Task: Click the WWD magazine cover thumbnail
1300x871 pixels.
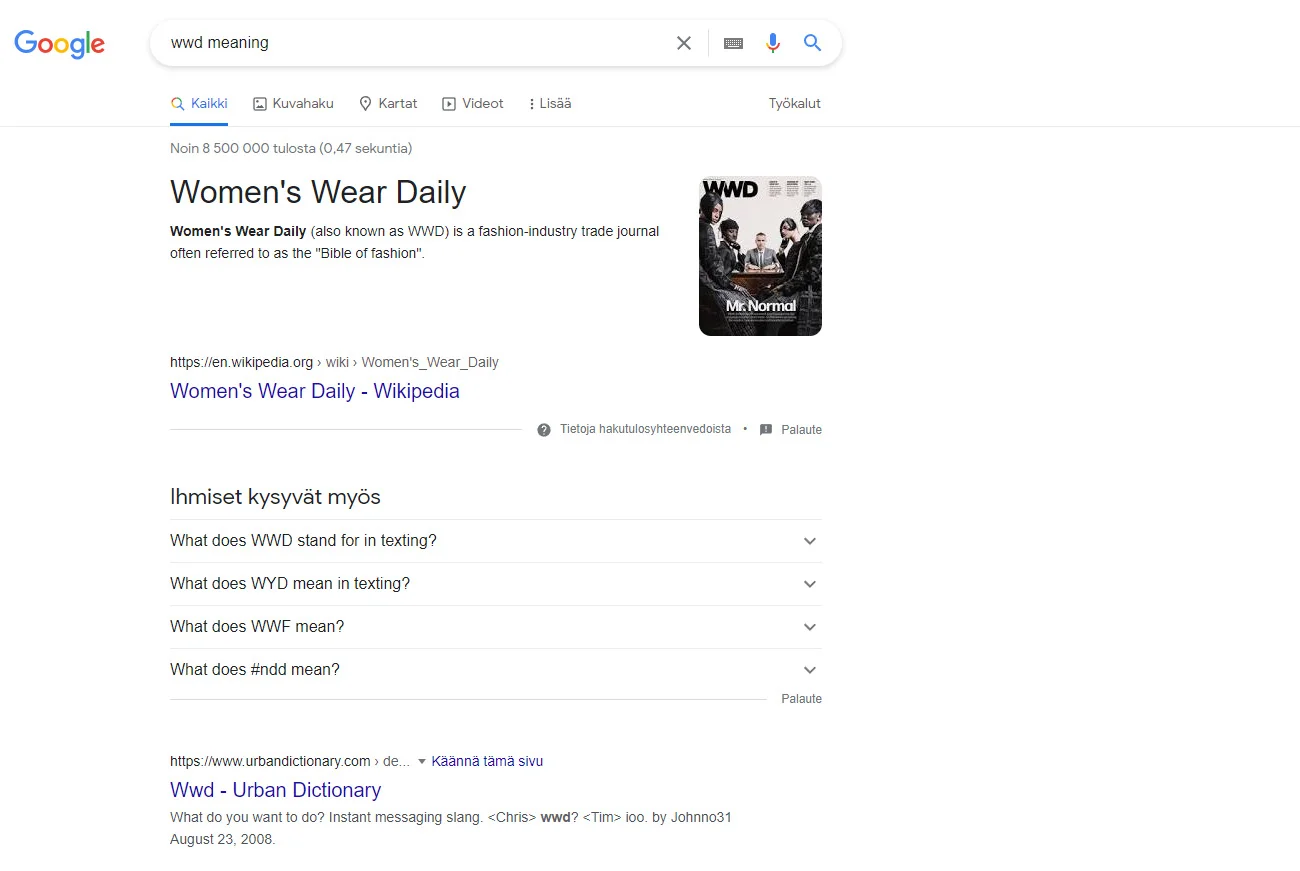Action: click(x=760, y=256)
